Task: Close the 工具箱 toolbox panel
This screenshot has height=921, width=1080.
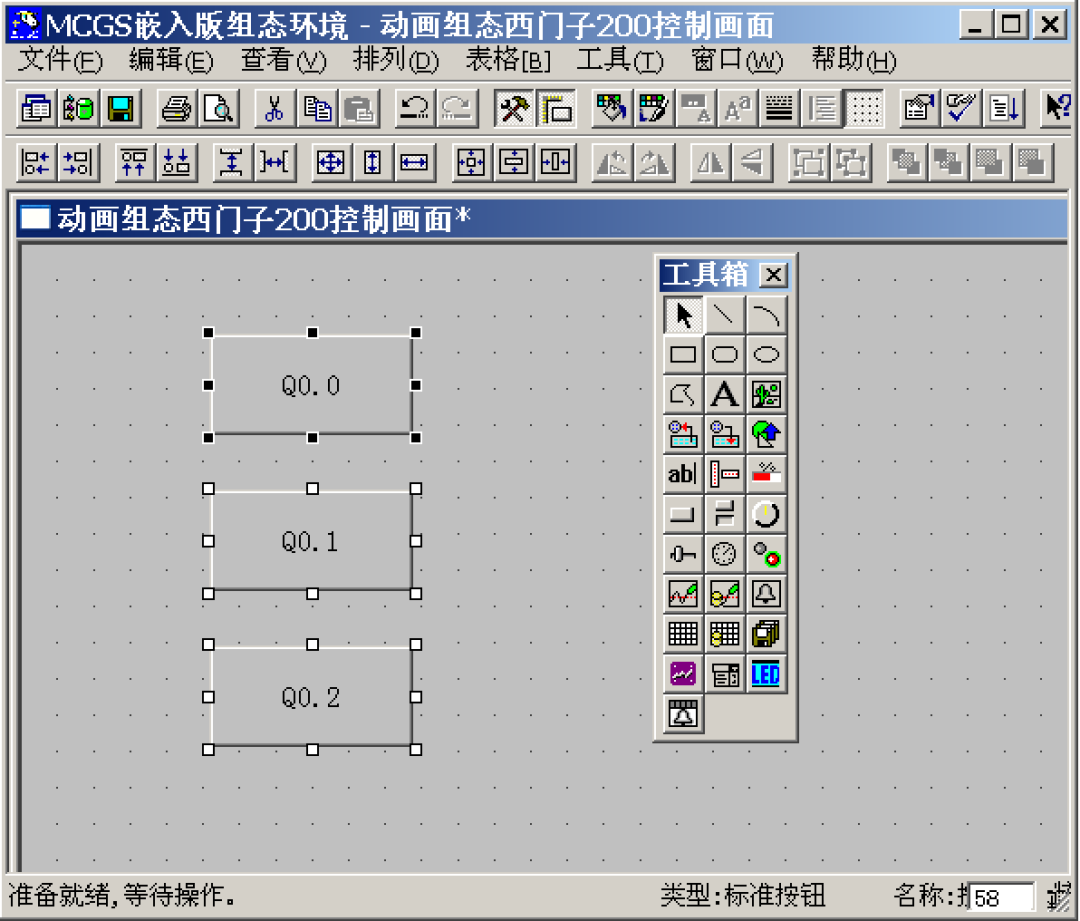Action: 773,275
